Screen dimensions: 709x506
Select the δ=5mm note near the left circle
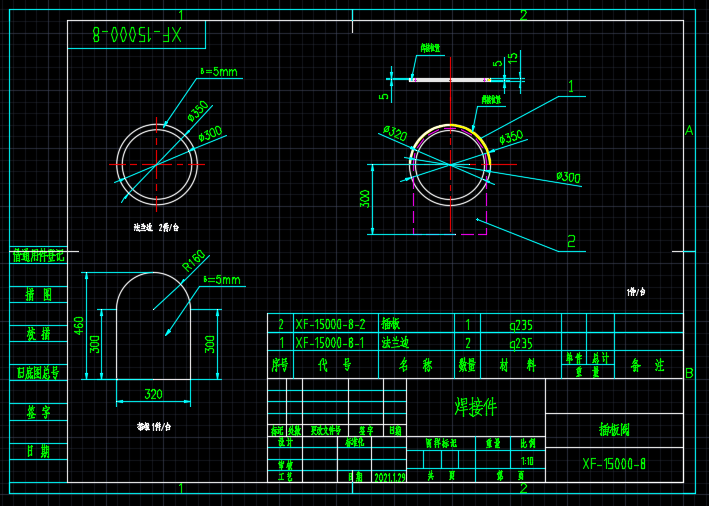click(219, 71)
